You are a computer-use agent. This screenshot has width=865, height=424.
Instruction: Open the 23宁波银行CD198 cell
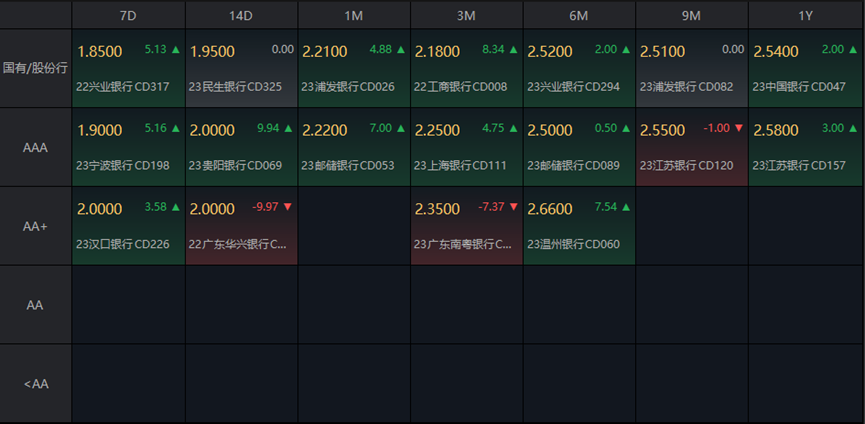(x=129, y=147)
